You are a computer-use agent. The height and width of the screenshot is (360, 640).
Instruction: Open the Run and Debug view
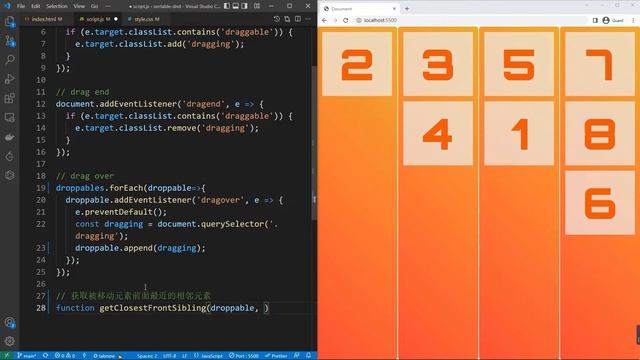tap(9, 79)
